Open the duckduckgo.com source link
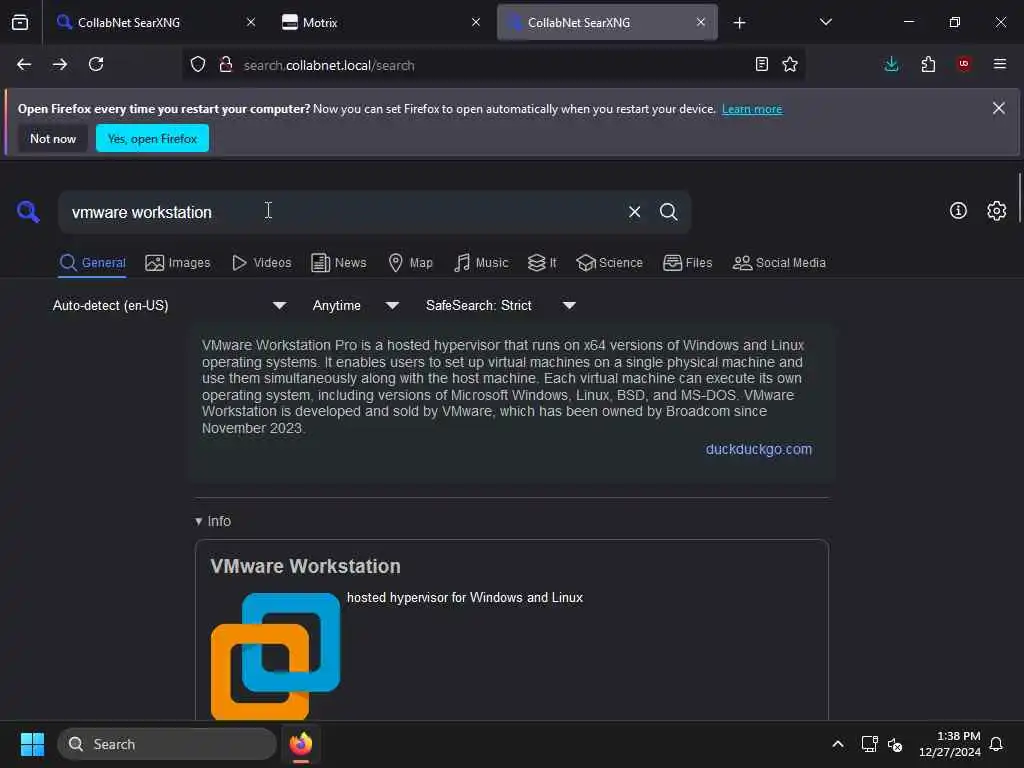Viewport: 1024px width, 768px height. pyautogui.click(x=759, y=449)
